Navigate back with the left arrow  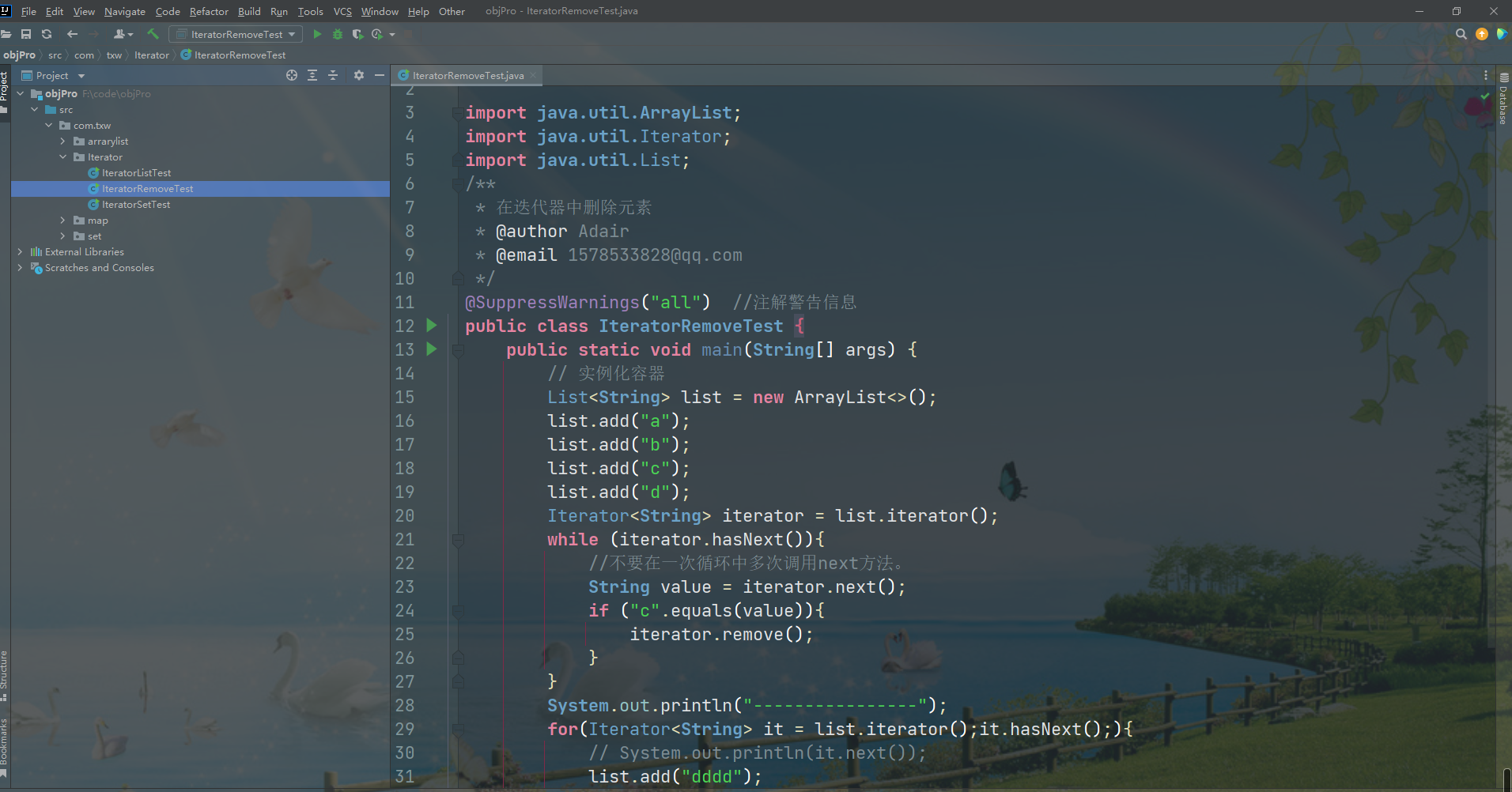[72, 34]
